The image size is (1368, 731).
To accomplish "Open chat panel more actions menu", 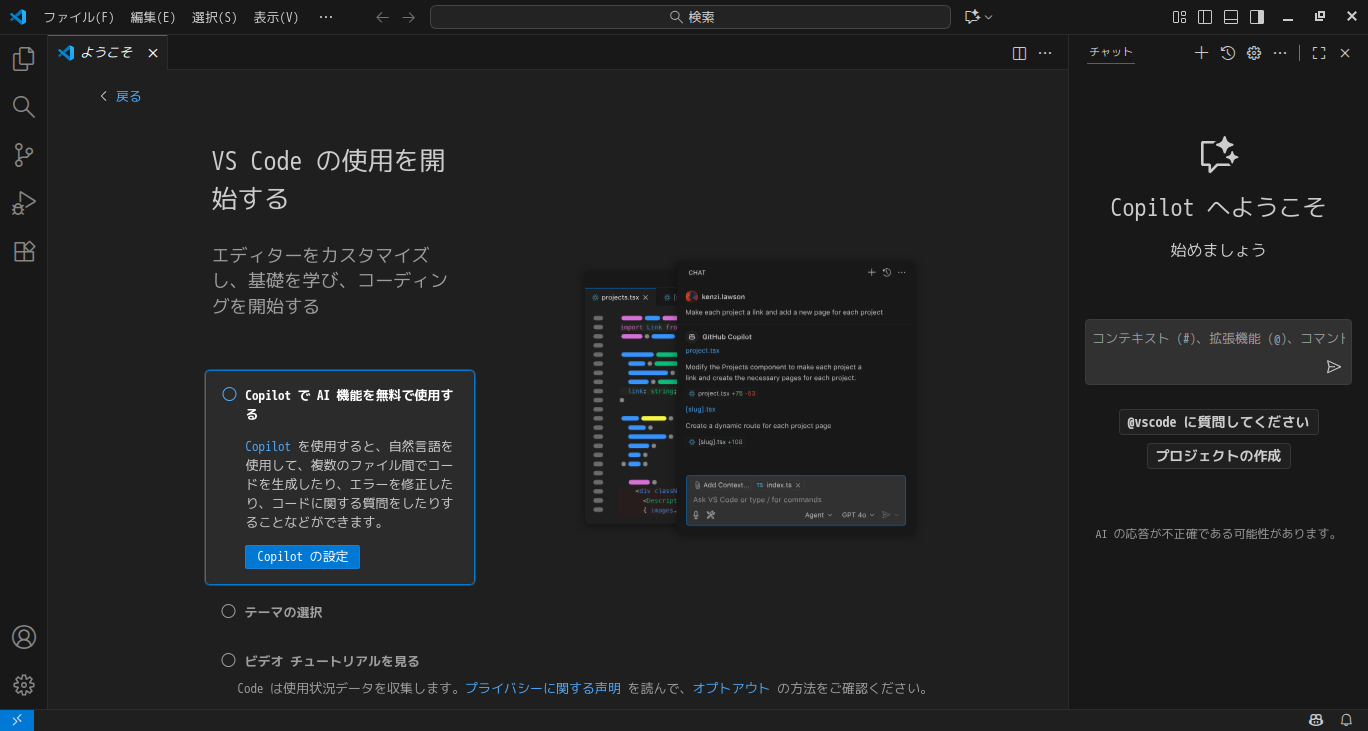I will [1280, 53].
